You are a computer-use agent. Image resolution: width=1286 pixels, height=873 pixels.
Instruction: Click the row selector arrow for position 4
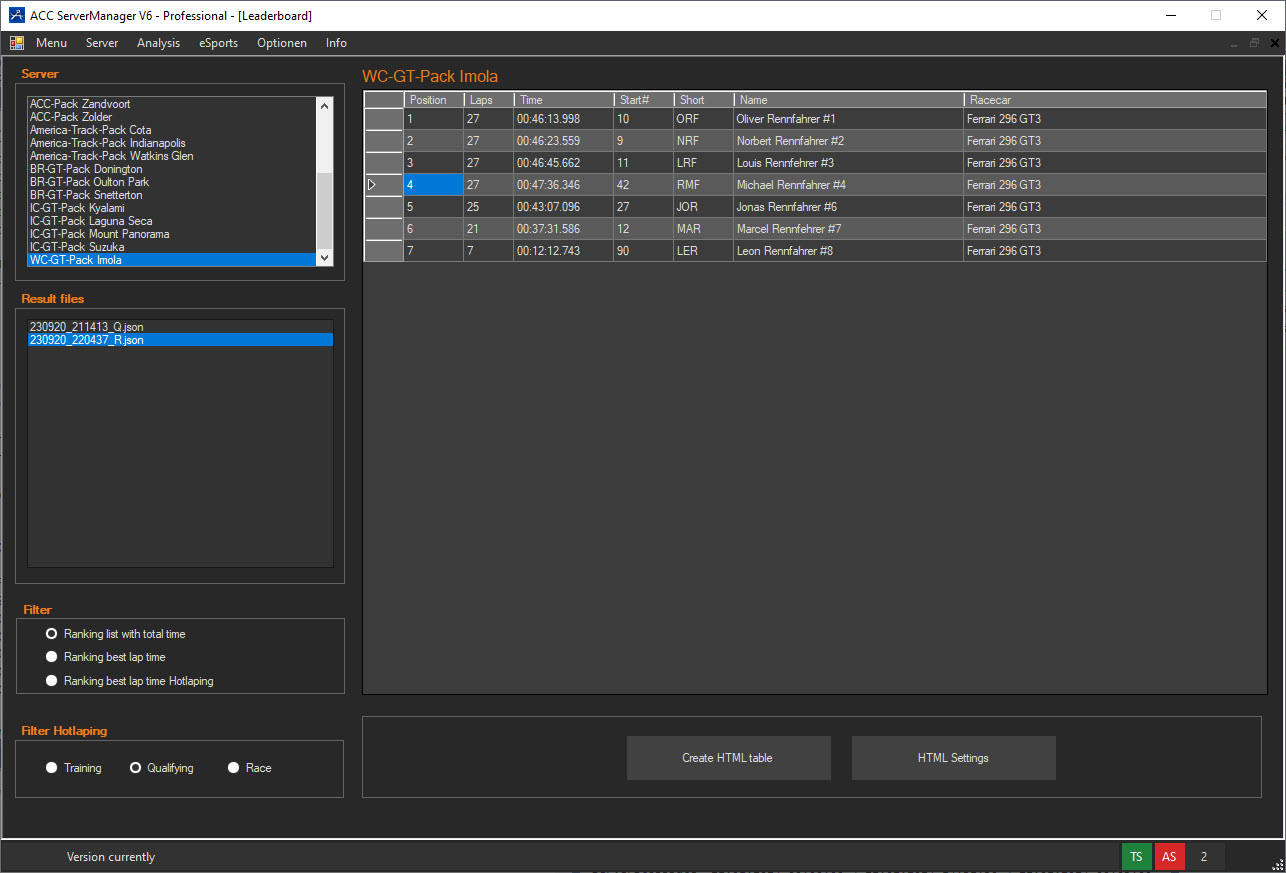(373, 185)
